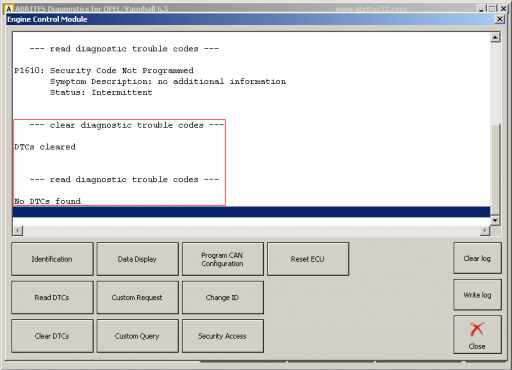Image resolution: width=512 pixels, height=370 pixels.
Task: Open Security Access
Action: coord(223,336)
